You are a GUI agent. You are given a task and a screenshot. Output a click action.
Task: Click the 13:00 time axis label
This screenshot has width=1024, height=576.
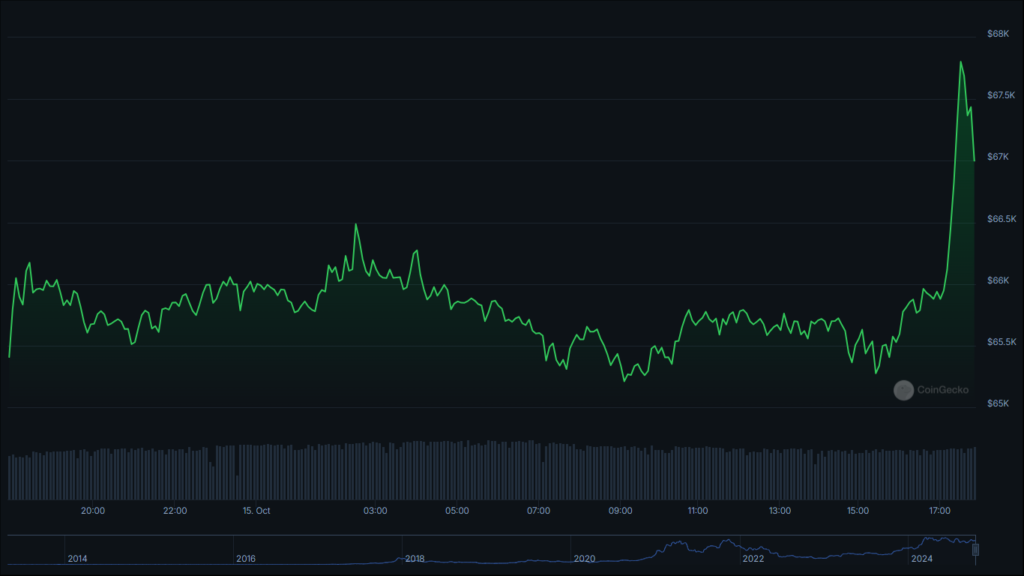780,511
